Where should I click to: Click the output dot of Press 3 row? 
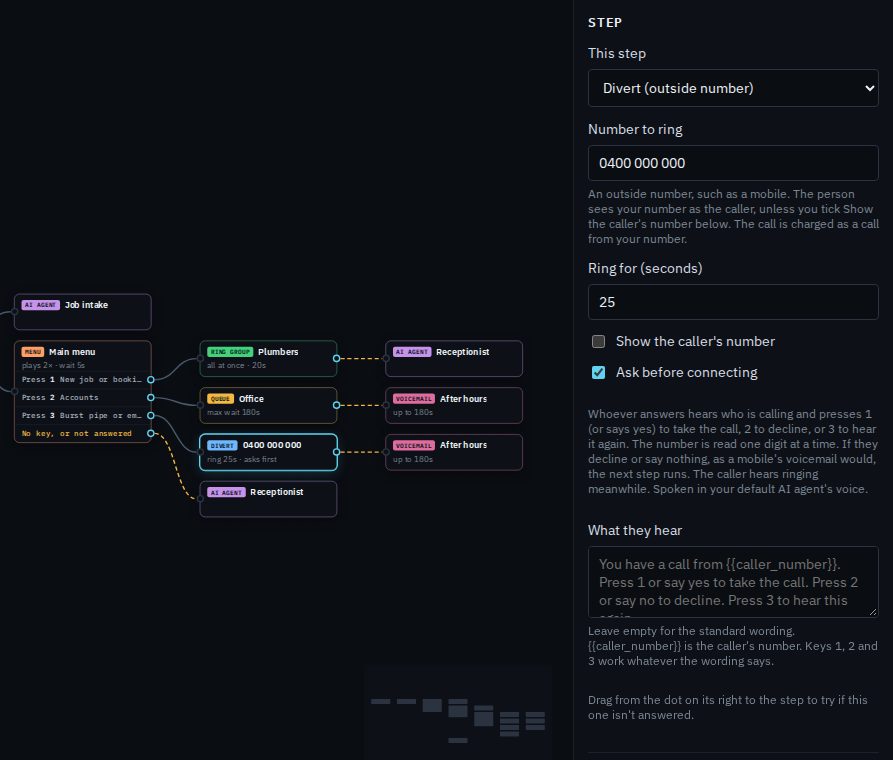click(x=151, y=415)
